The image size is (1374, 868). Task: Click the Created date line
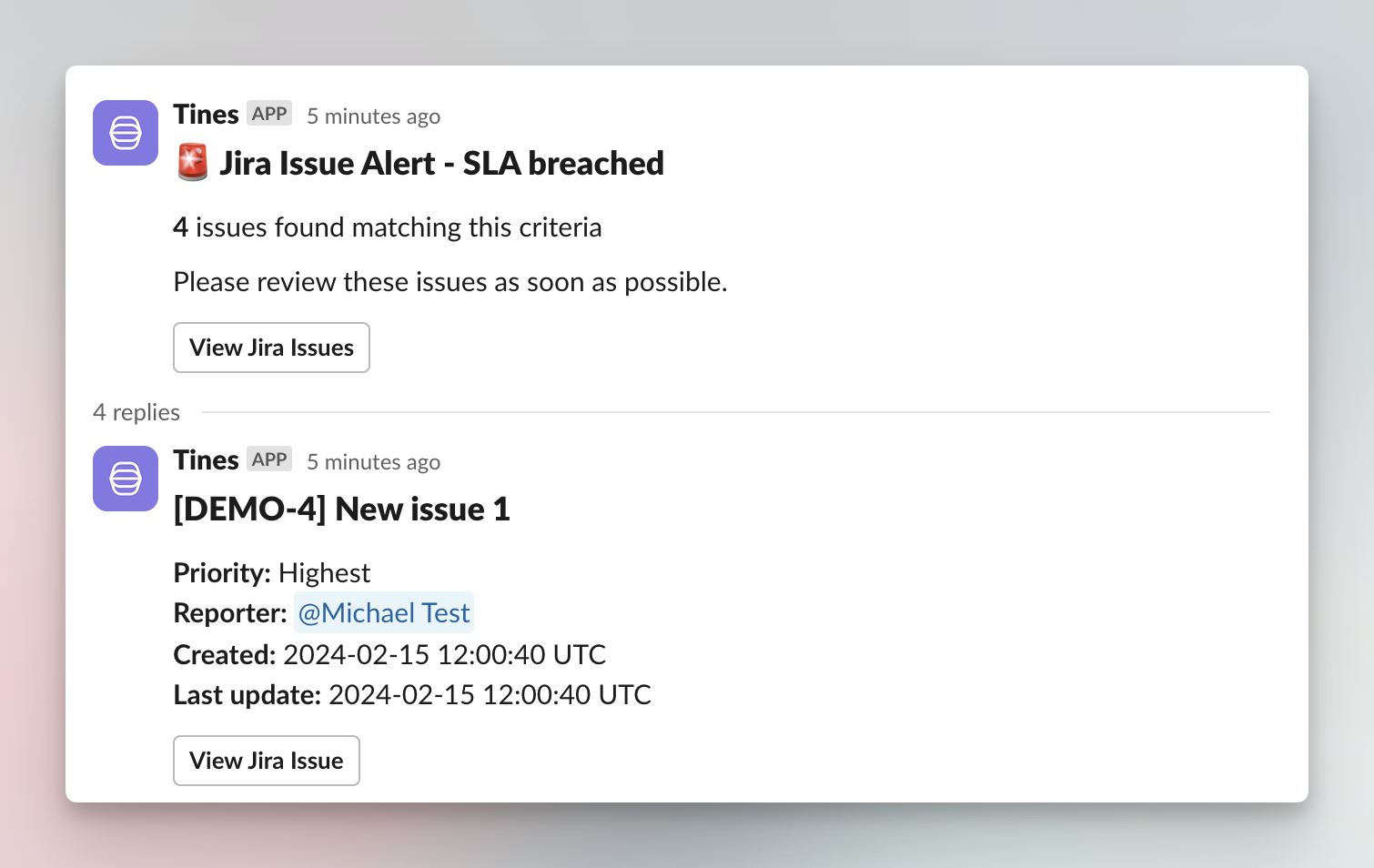[x=389, y=654]
